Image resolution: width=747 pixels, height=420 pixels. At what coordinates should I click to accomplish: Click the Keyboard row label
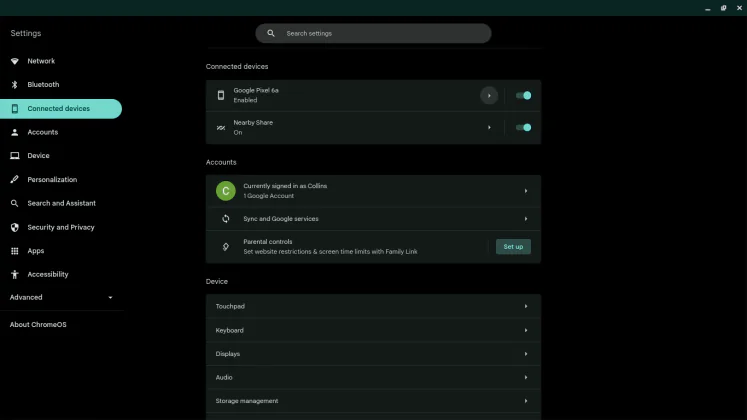click(230, 330)
